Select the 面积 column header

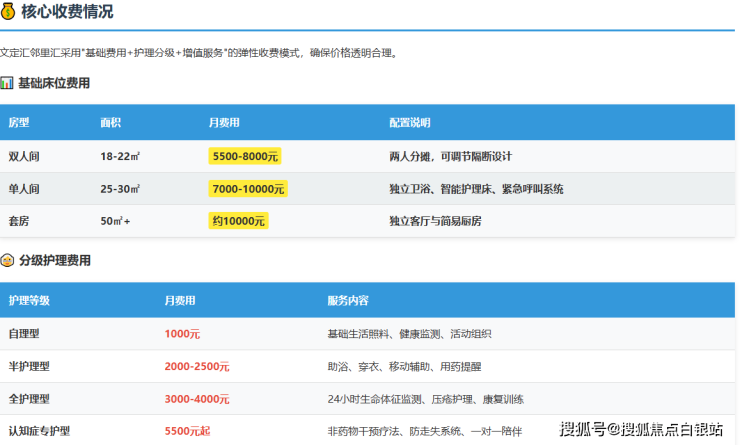tap(110, 122)
